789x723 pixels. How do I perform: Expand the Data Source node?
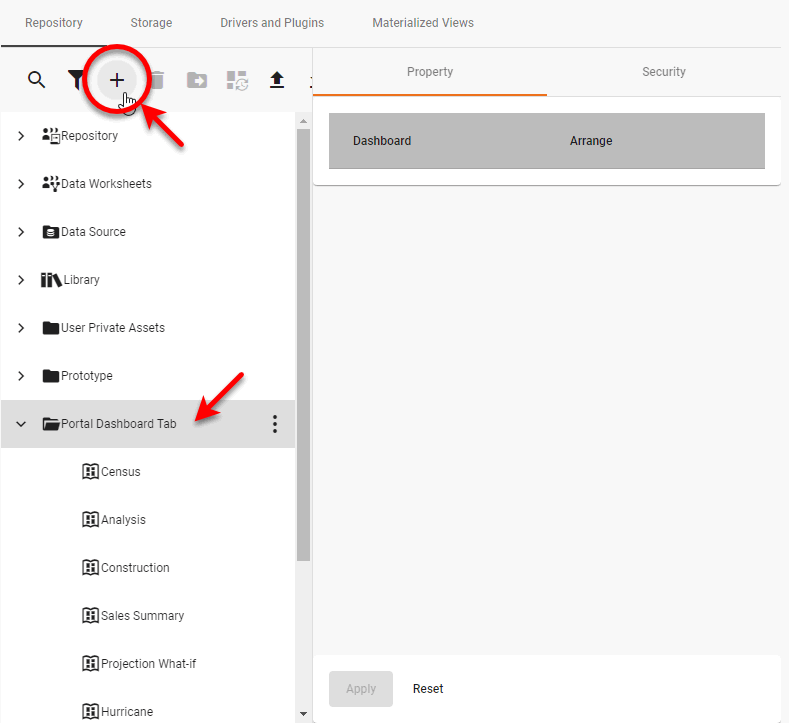[21, 232]
